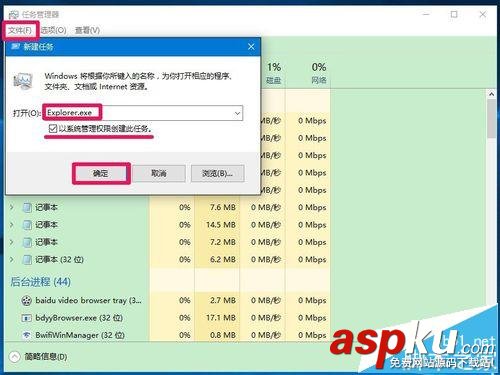The width and height of the screenshot is (500, 375).
Task: Click the 0.8 MB memory value
Action: pos(223,335)
